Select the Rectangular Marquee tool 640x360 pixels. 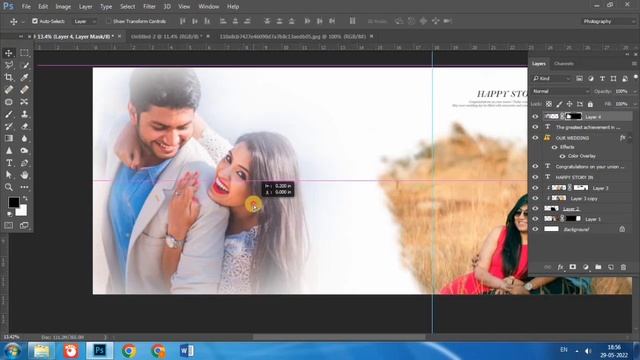coord(24,53)
